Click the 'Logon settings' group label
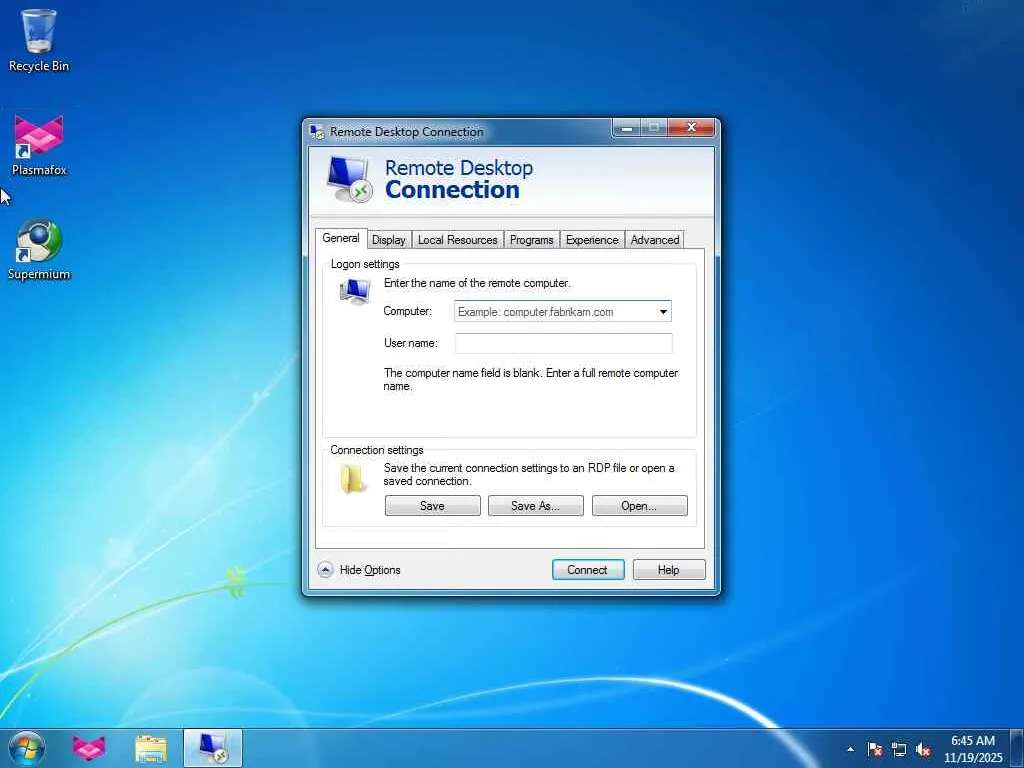Image resolution: width=1024 pixels, height=768 pixels. (x=365, y=264)
